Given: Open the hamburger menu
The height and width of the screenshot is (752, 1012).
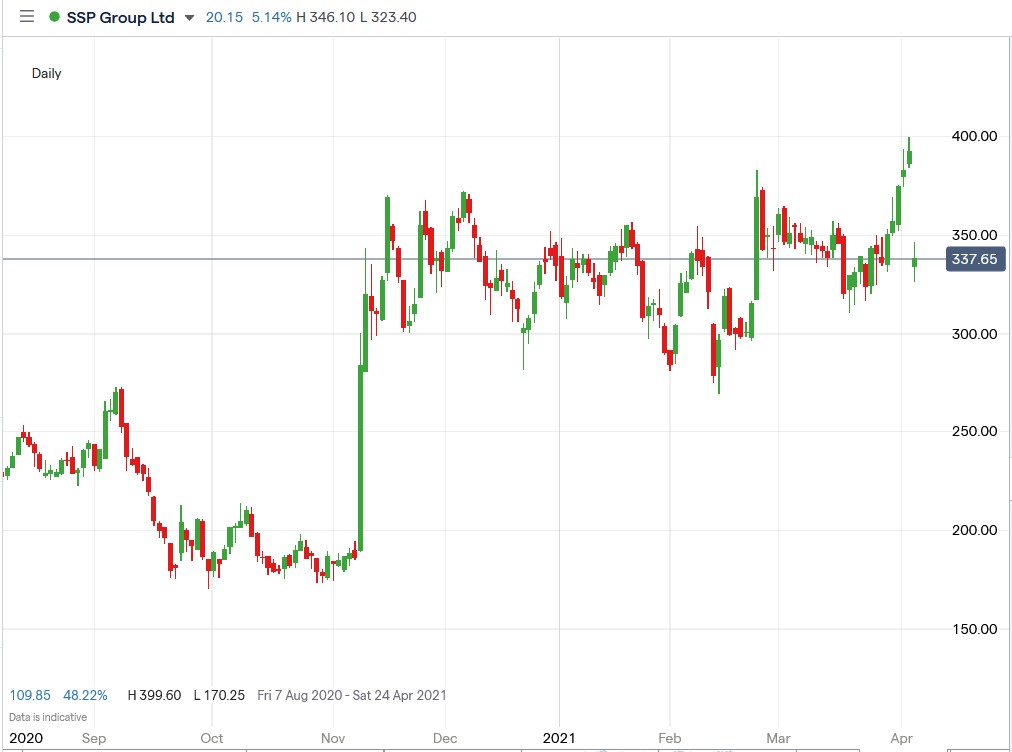Looking at the screenshot, I should pyautogui.click(x=25, y=16).
